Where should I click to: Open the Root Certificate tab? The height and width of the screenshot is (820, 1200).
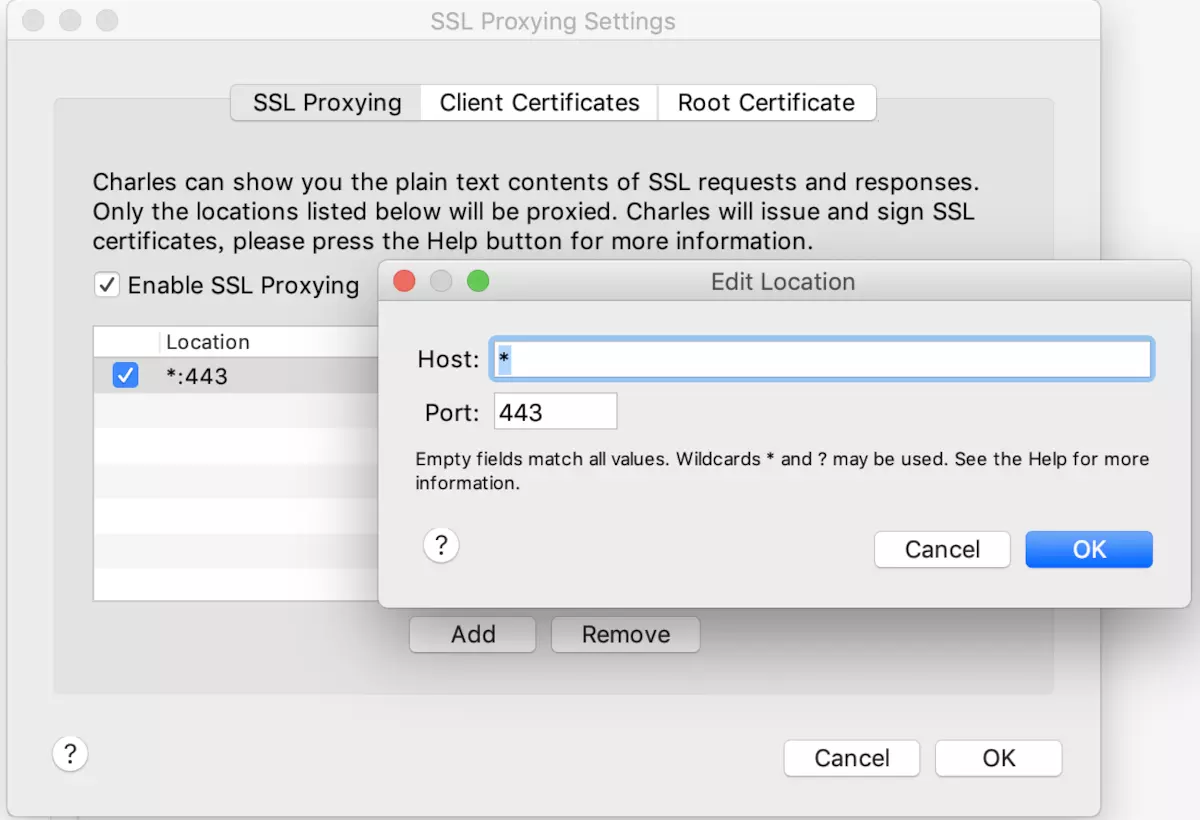[x=767, y=102]
